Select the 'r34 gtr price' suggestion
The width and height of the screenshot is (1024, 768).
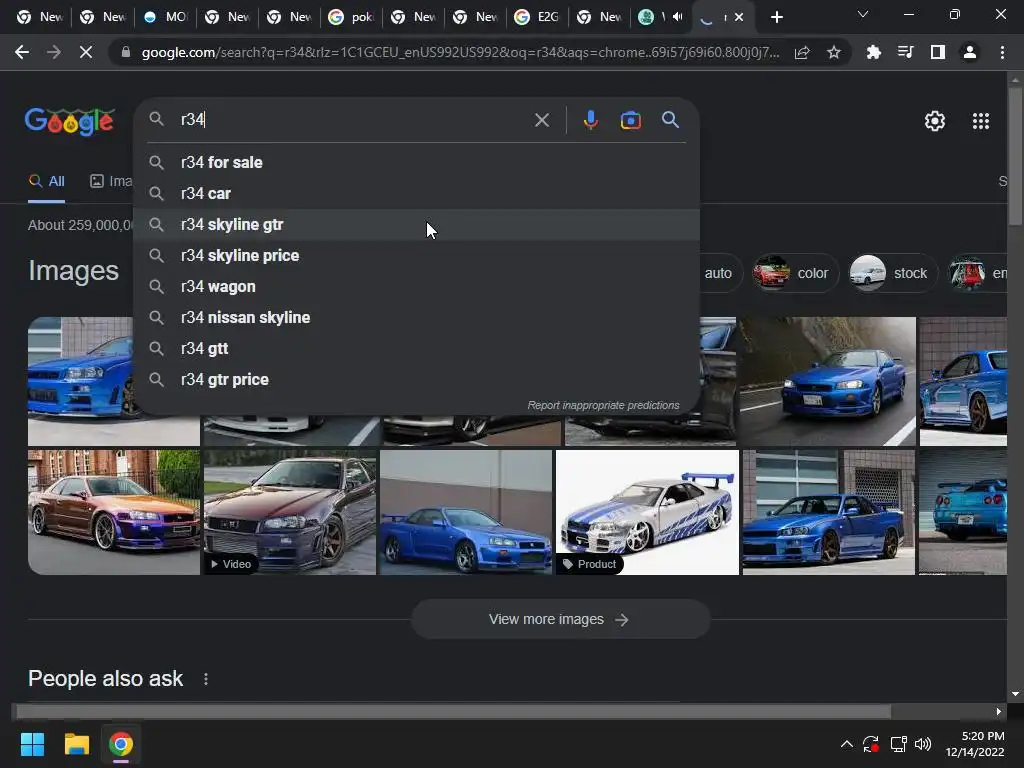(x=417, y=379)
